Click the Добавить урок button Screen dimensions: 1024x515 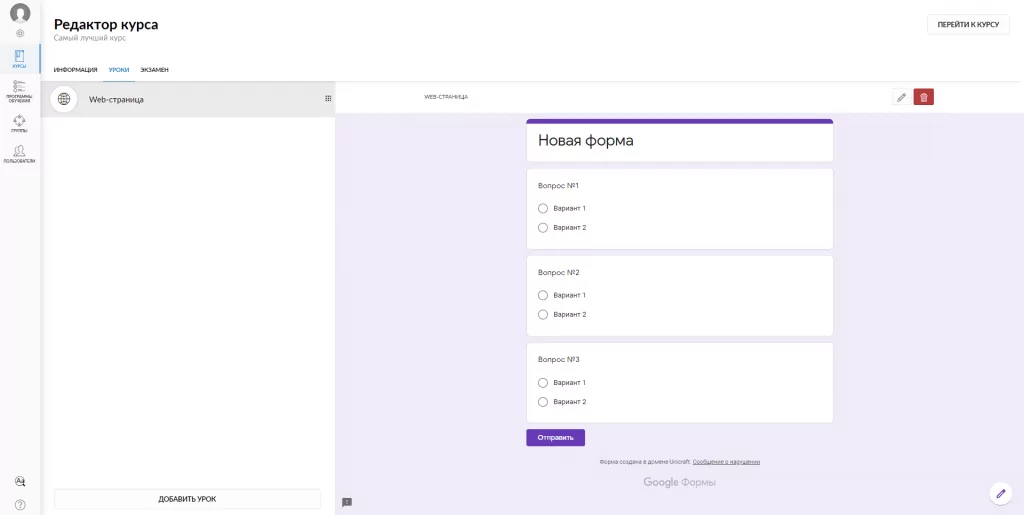[x=187, y=499]
